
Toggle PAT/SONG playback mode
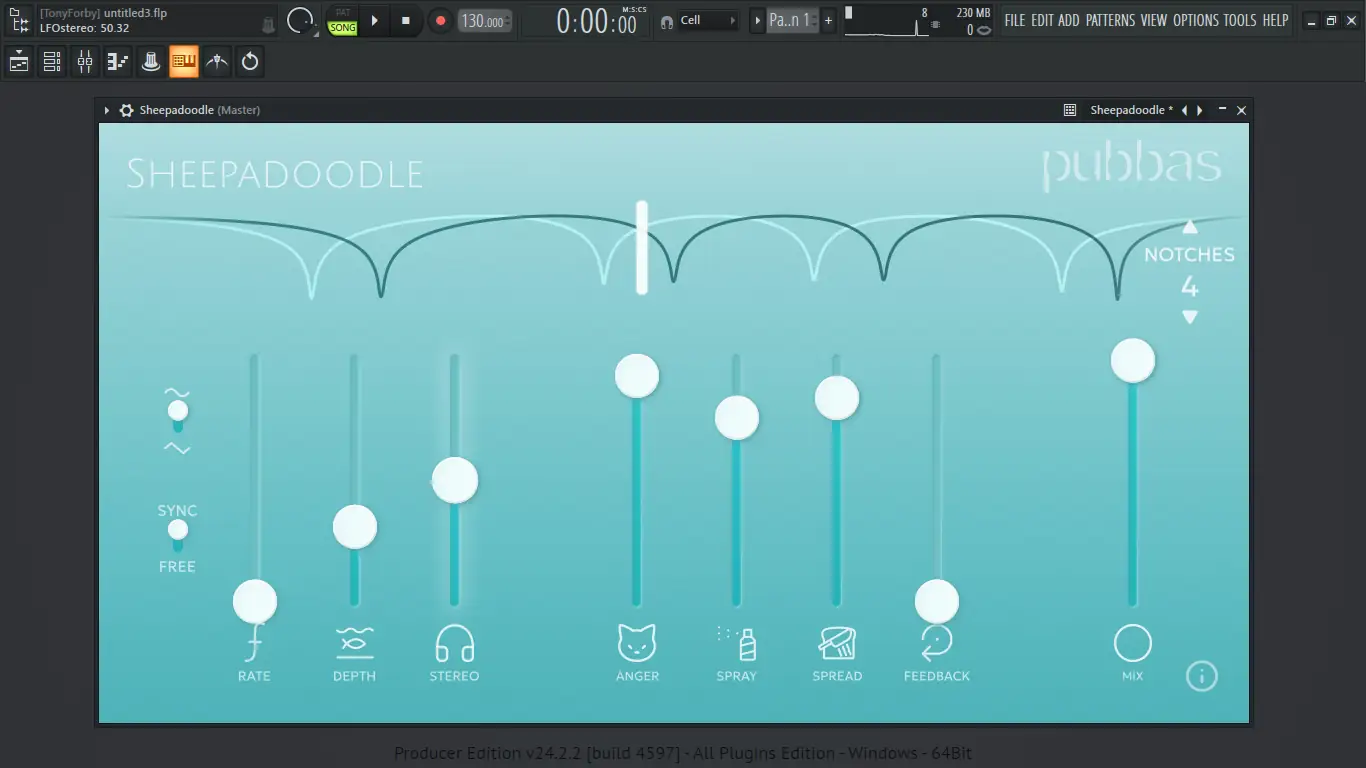point(343,20)
